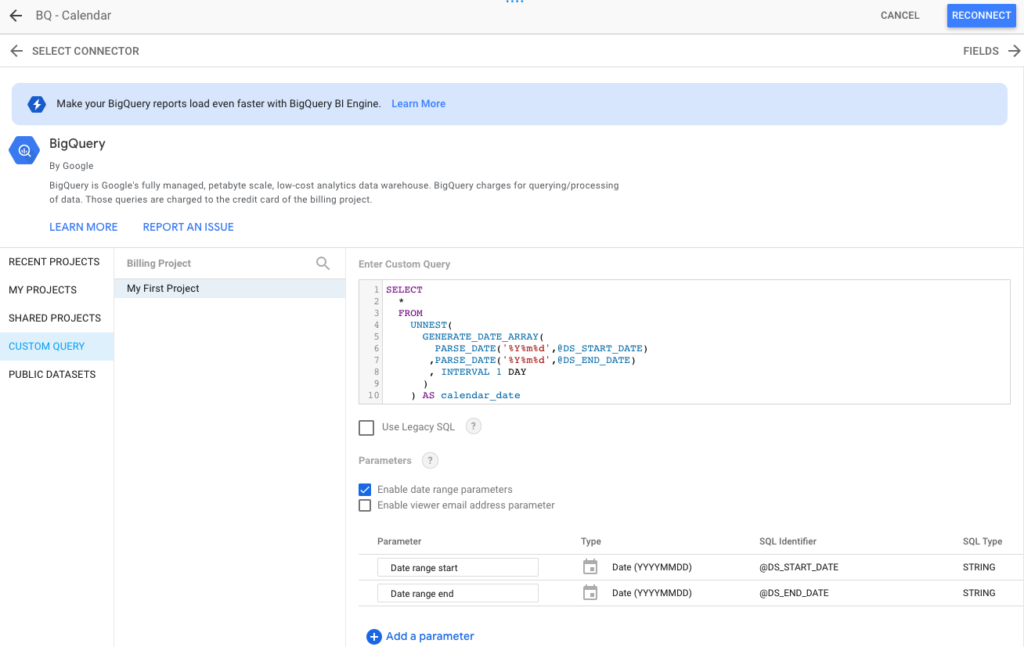
Task: Click the SQL Type column header
Action: click(x=982, y=541)
